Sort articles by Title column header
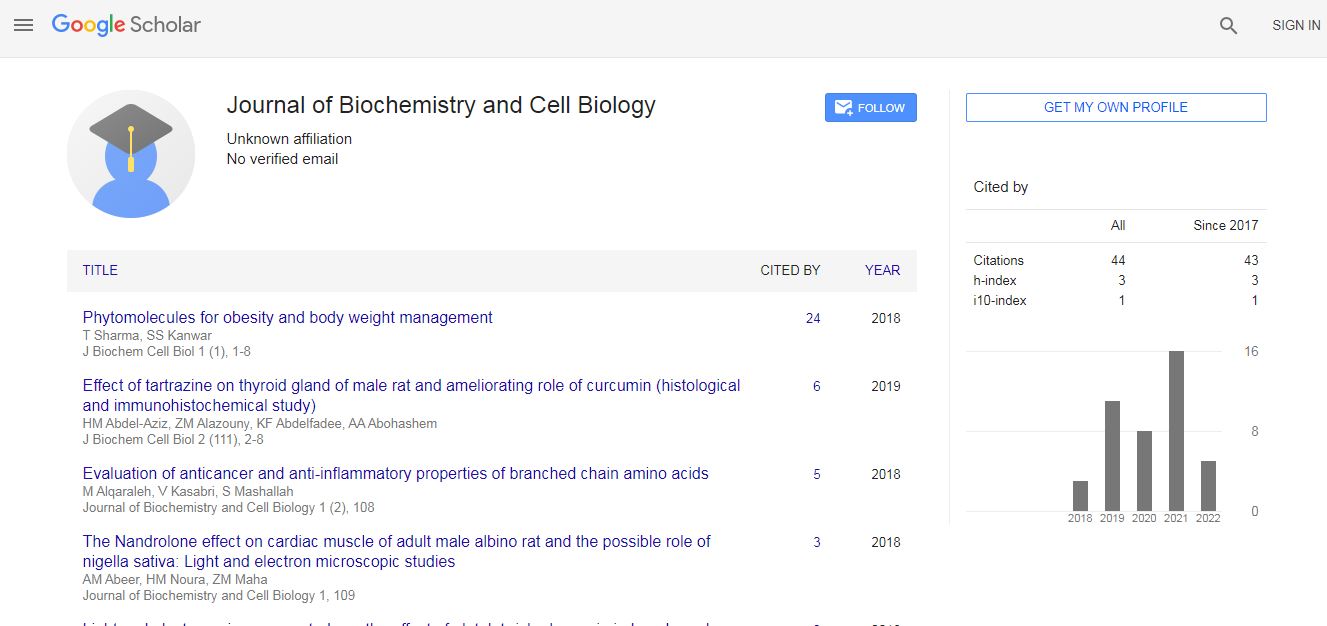Viewport: 1327px width, 626px height. click(x=100, y=270)
